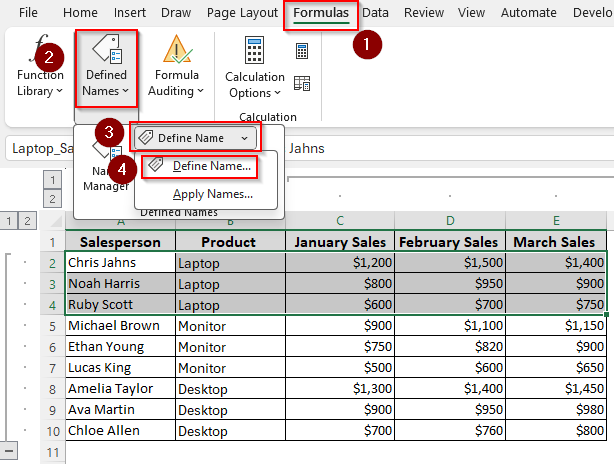This screenshot has height=464, width=614.
Task: Click the Calculate Now calculator icon
Action: [302, 51]
